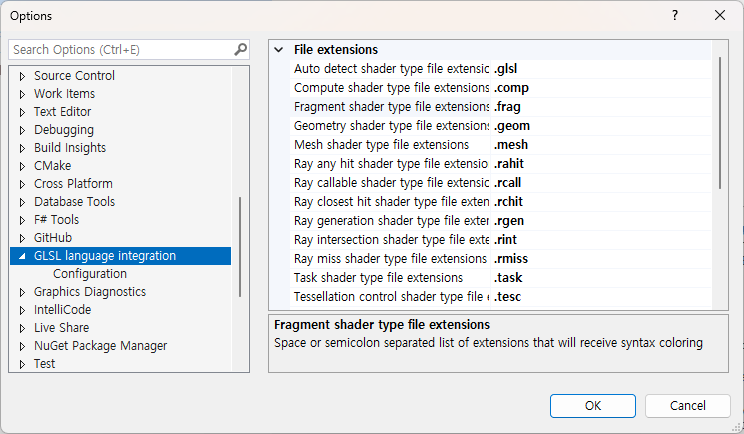744x434 pixels.
Task: Expand the GitHub node arrow
Action: (x=22, y=238)
